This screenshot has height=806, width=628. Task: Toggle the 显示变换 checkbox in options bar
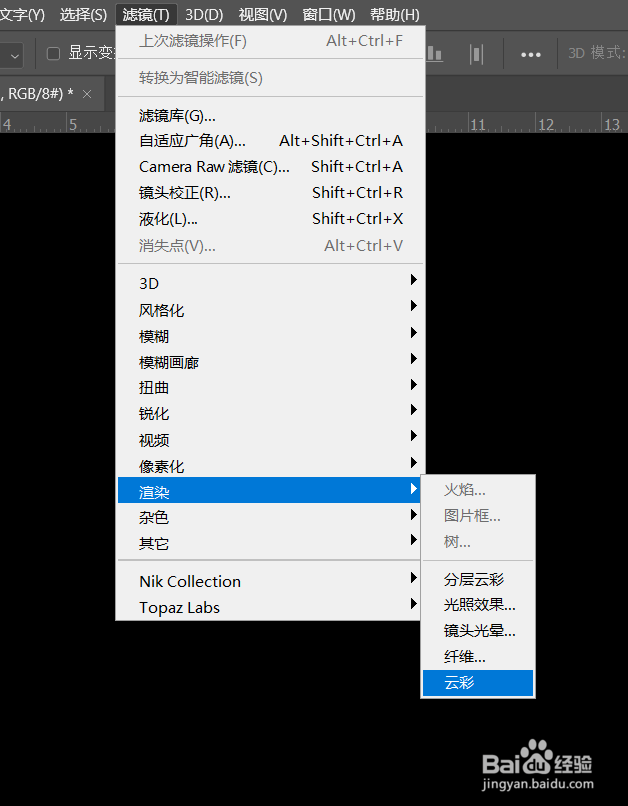coord(53,53)
